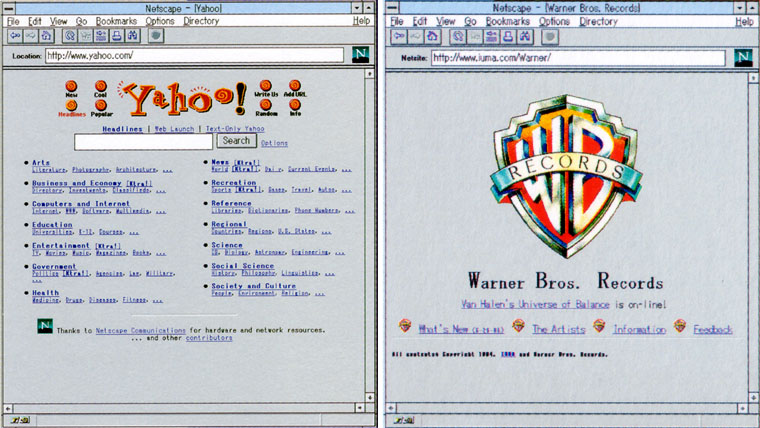Open the Science category link

(x=227, y=245)
